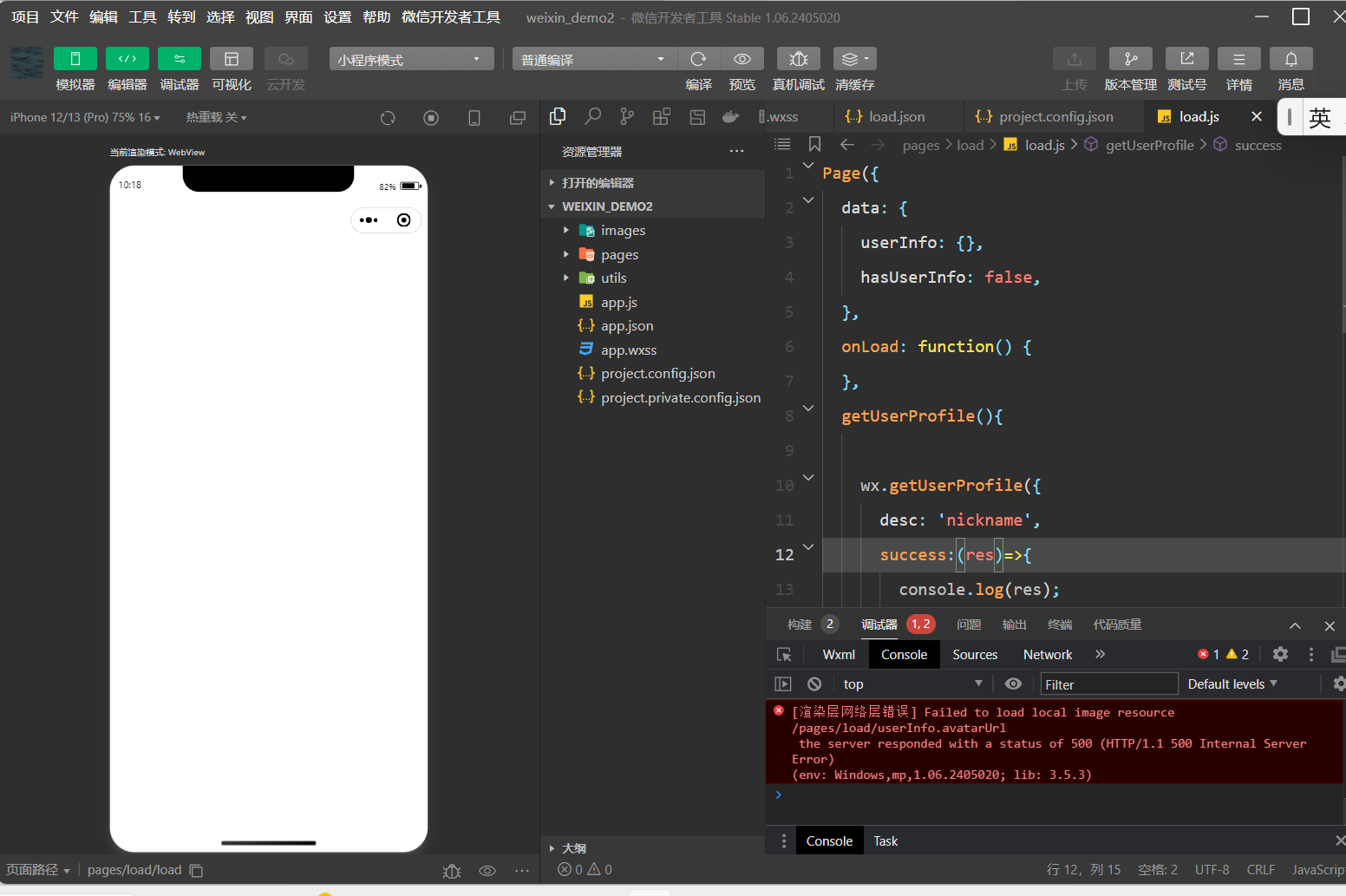The image size is (1346, 896).
Task: Open the top context dropdown
Action: (x=912, y=683)
